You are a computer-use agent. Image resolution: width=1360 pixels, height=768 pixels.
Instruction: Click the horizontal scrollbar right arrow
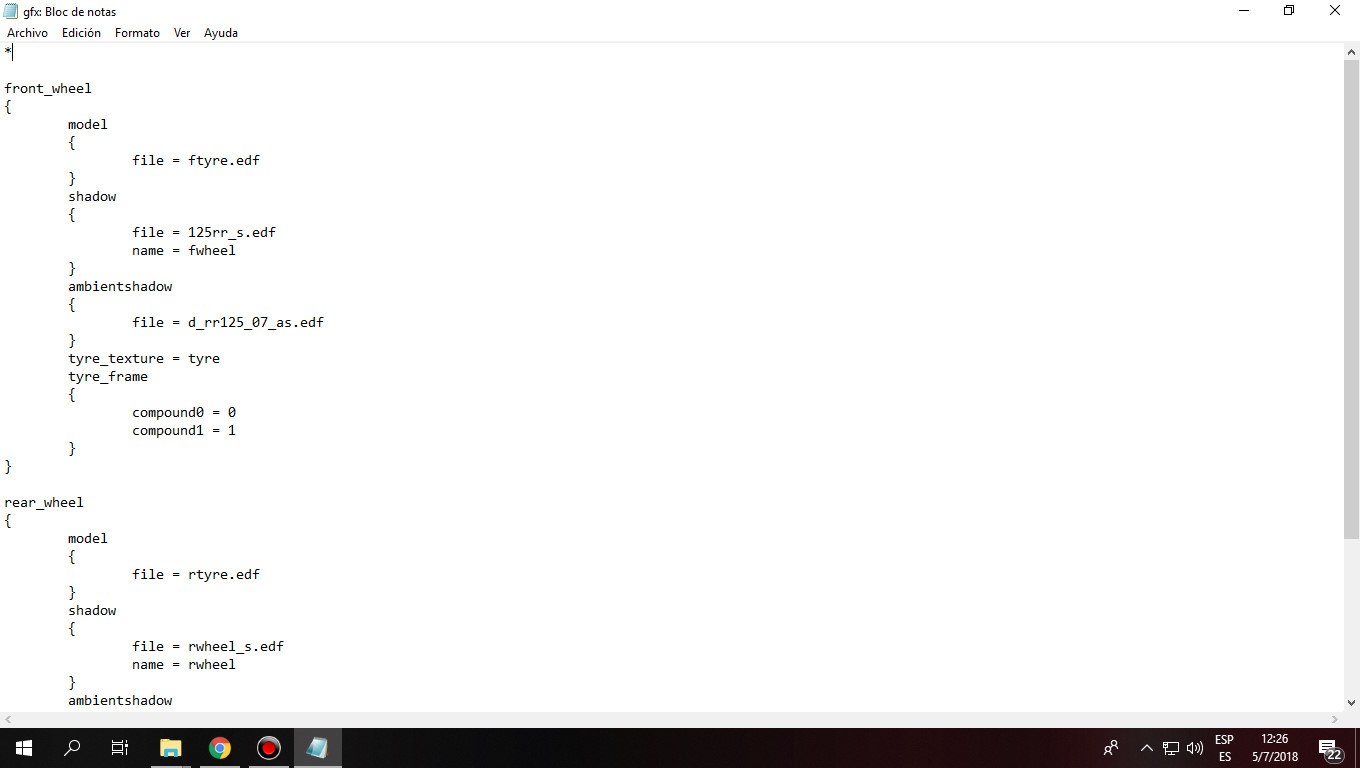tap(1335, 719)
